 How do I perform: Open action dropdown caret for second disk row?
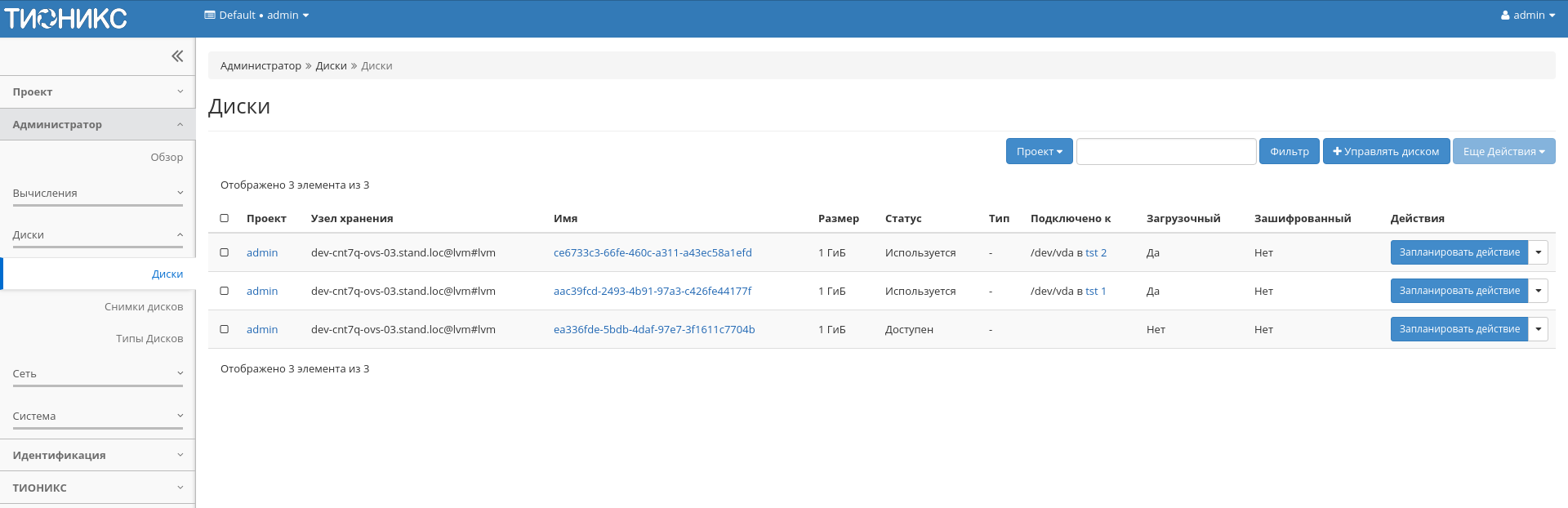coord(1538,291)
